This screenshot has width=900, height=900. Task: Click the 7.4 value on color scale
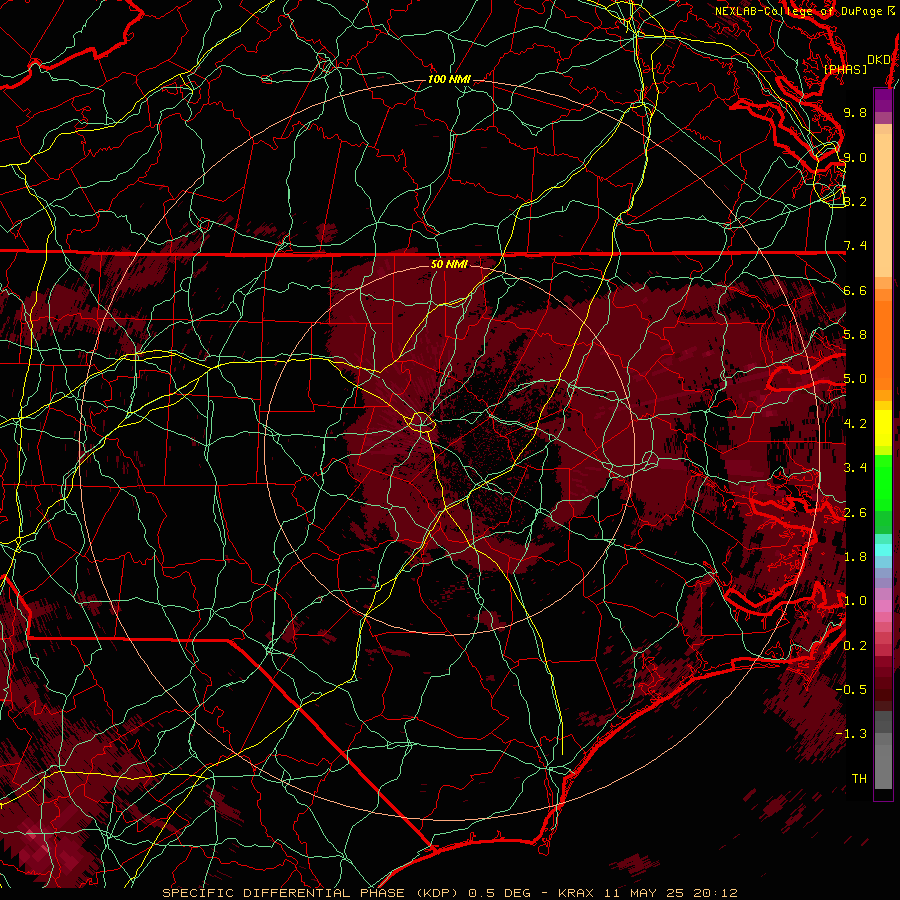(x=855, y=246)
